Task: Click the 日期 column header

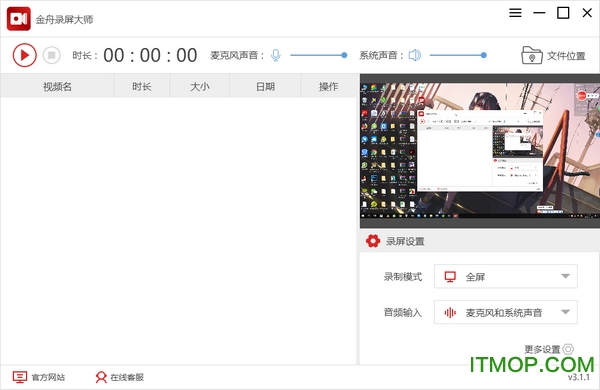Action: point(265,87)
